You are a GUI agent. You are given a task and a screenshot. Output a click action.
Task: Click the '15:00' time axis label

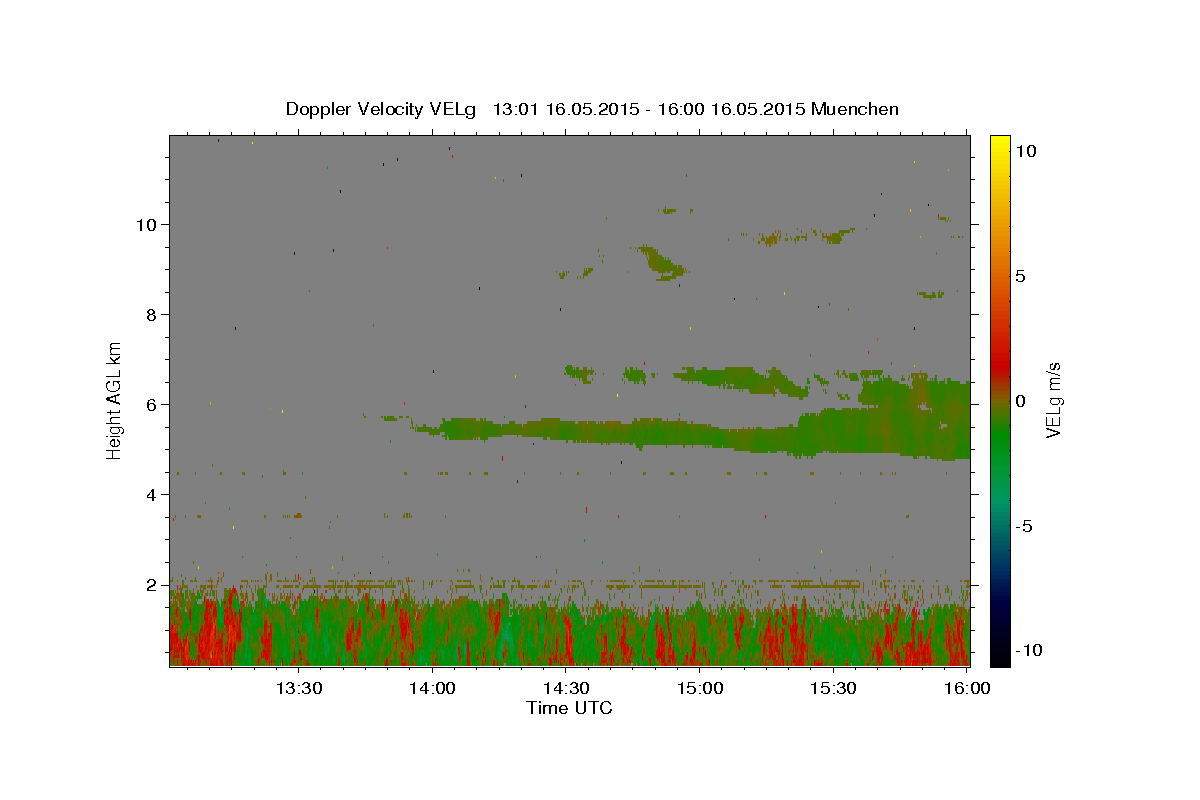[700, 688]
